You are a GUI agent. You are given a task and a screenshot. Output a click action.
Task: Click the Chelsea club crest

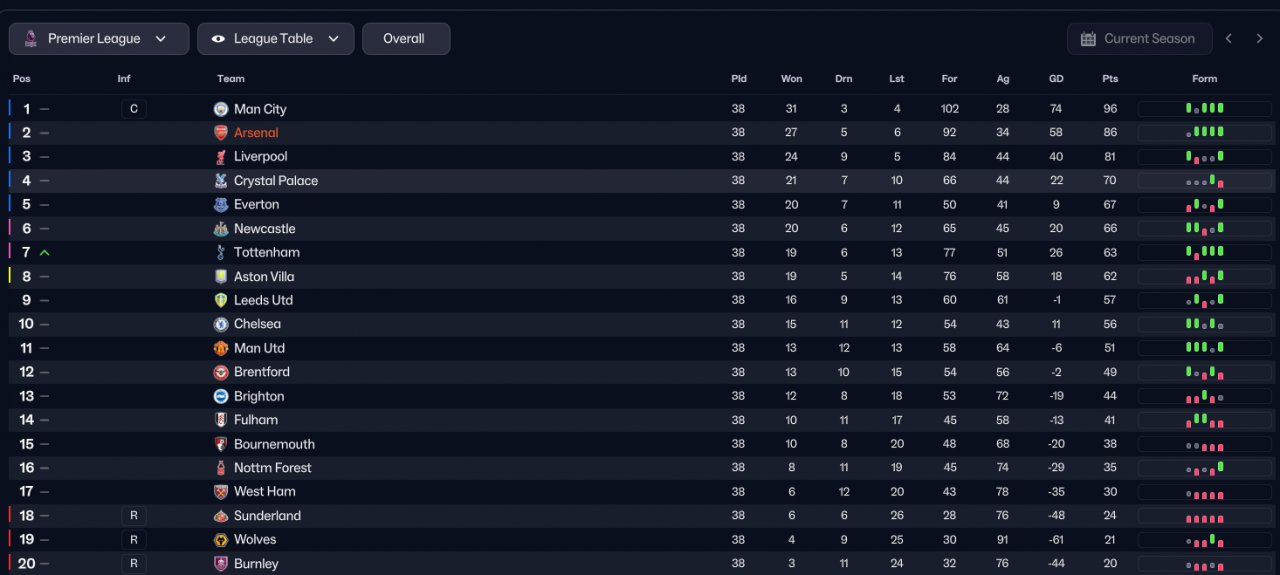[221, 324]
